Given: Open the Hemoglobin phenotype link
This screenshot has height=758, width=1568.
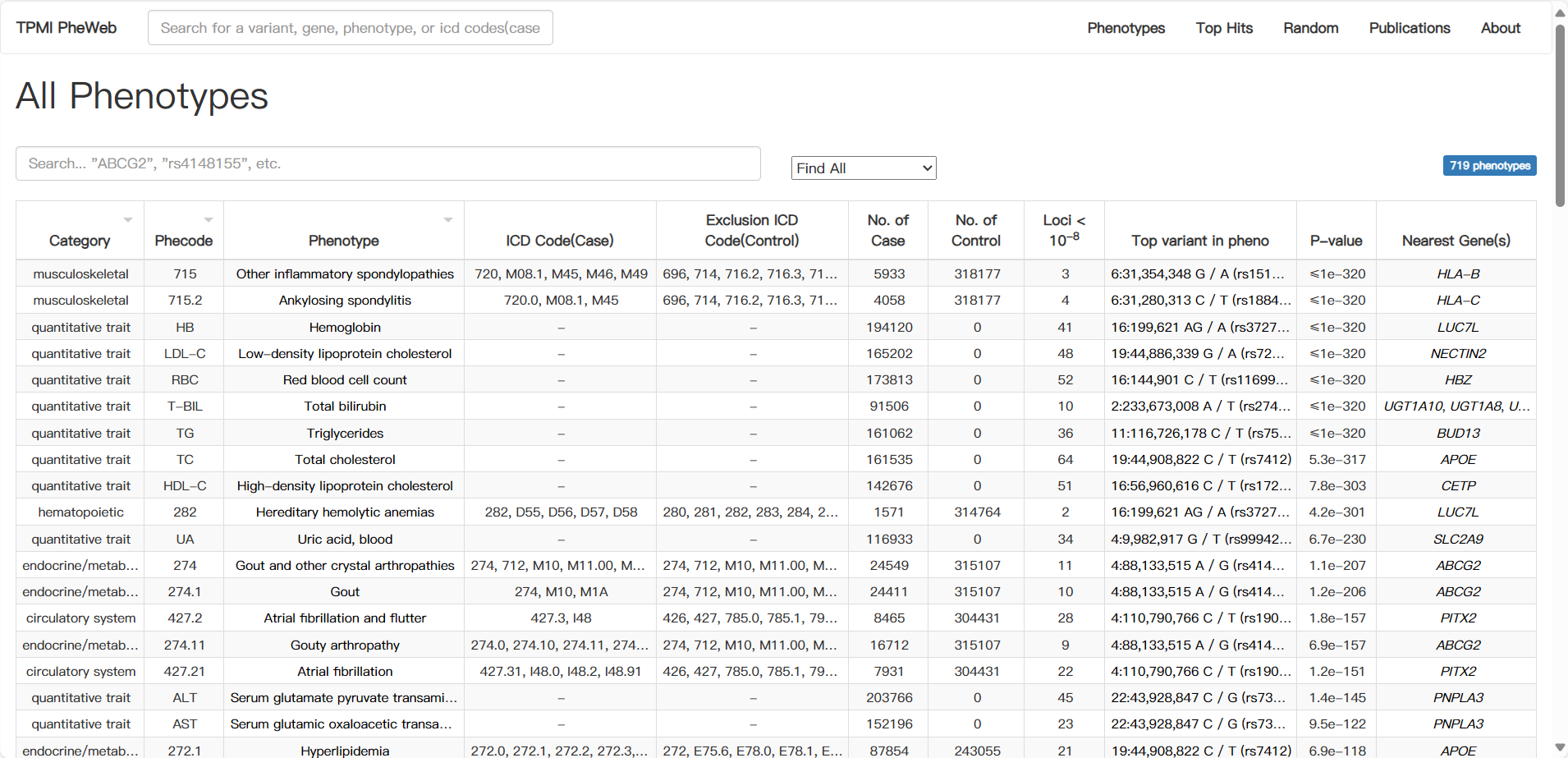Looking at the screenshot, I should pyautogui.click(x=345, y=327).
